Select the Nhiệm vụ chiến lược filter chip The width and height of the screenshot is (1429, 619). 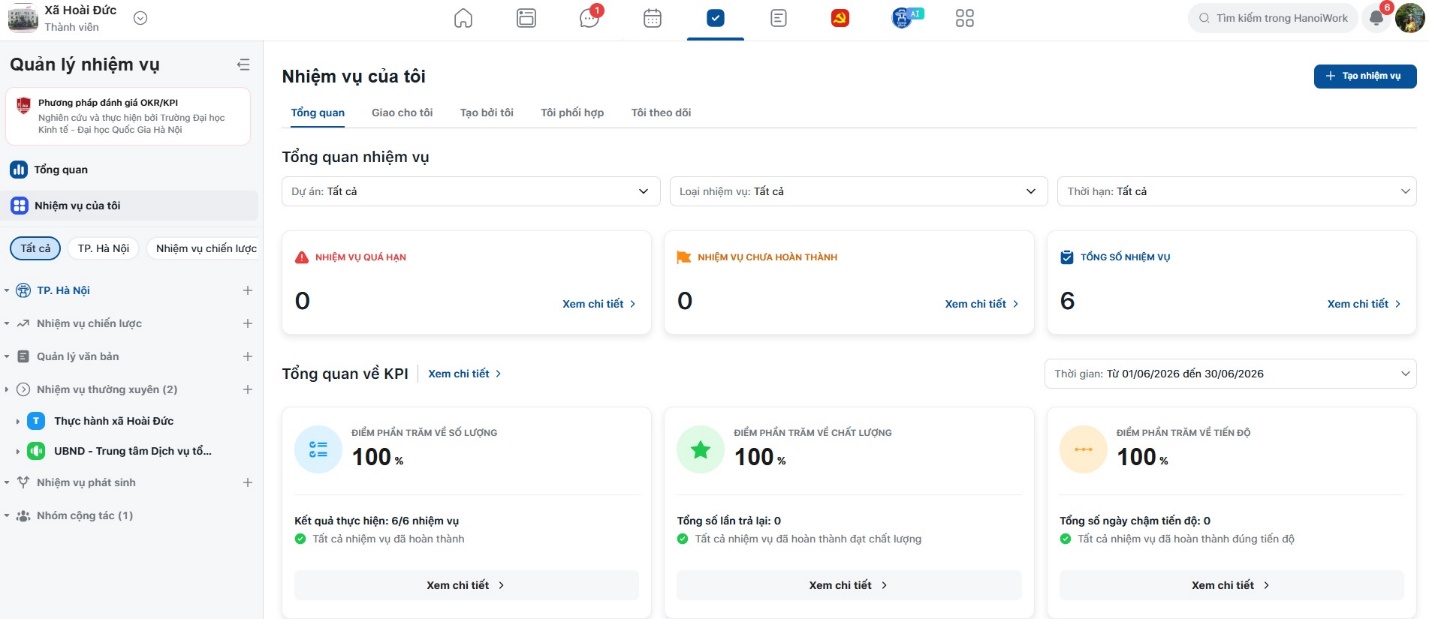pos(203,248)
